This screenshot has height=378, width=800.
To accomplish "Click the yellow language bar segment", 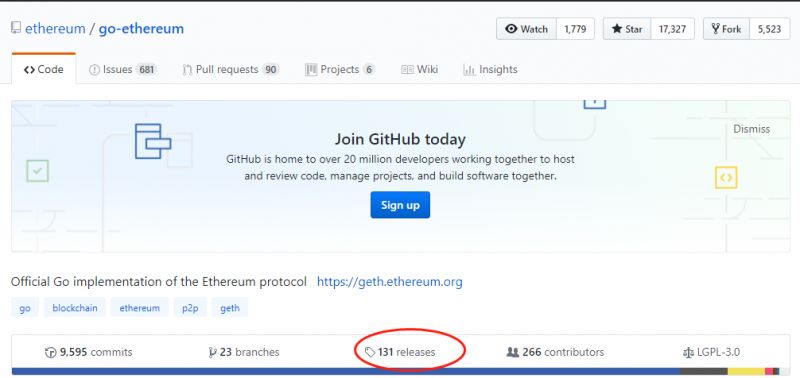I will tap(746, 371).
